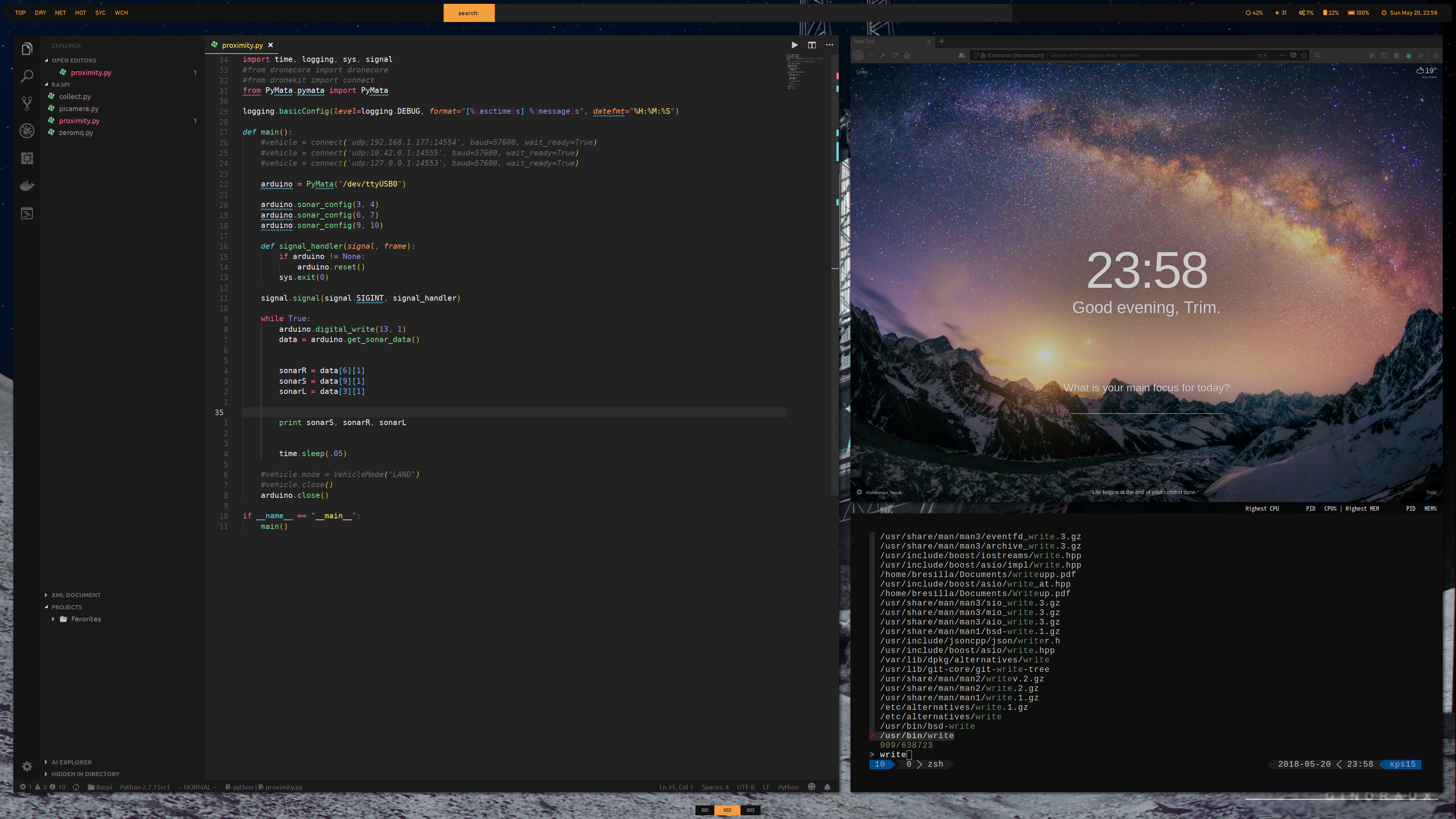Open the Search view in activity bar
The image size is (1456, 819).
[27, 76]
